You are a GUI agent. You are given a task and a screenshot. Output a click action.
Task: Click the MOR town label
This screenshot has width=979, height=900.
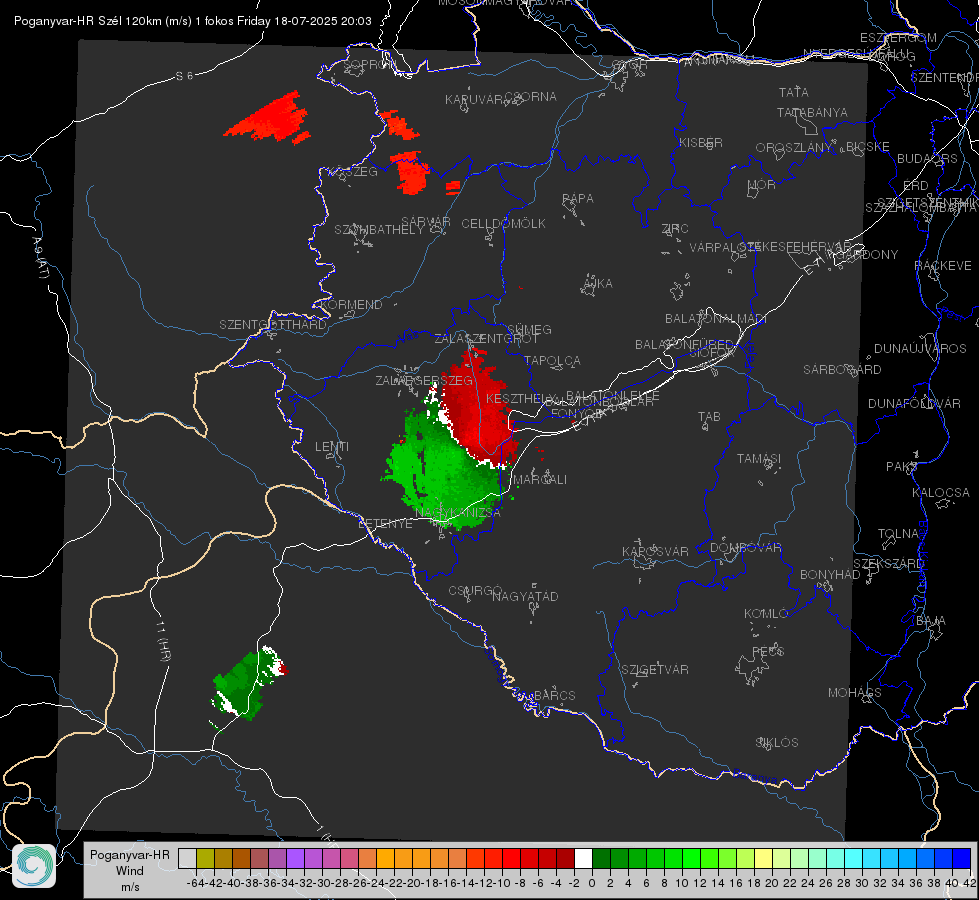click(762, 185)
